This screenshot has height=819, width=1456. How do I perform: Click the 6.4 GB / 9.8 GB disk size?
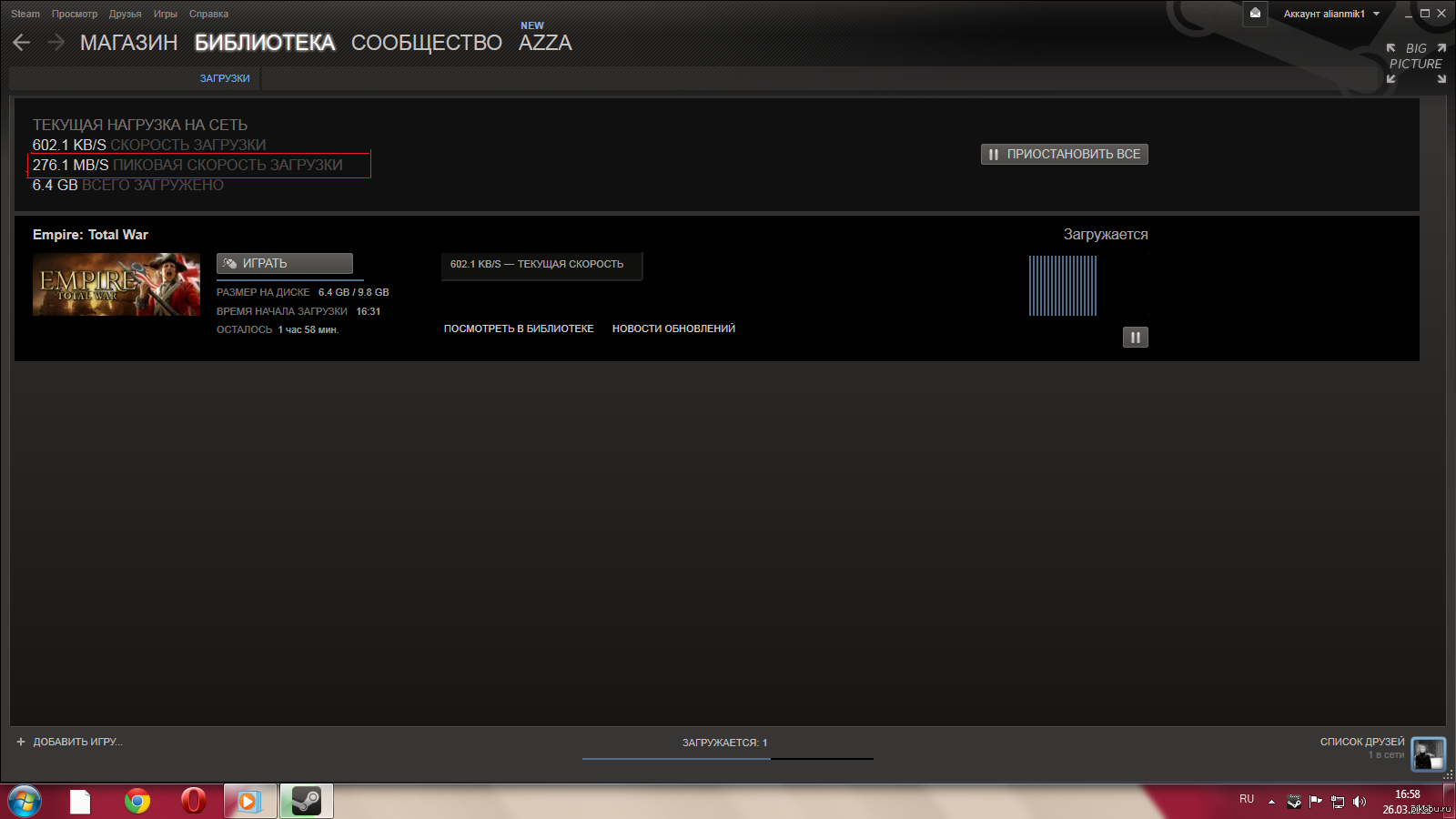point(354,292)
